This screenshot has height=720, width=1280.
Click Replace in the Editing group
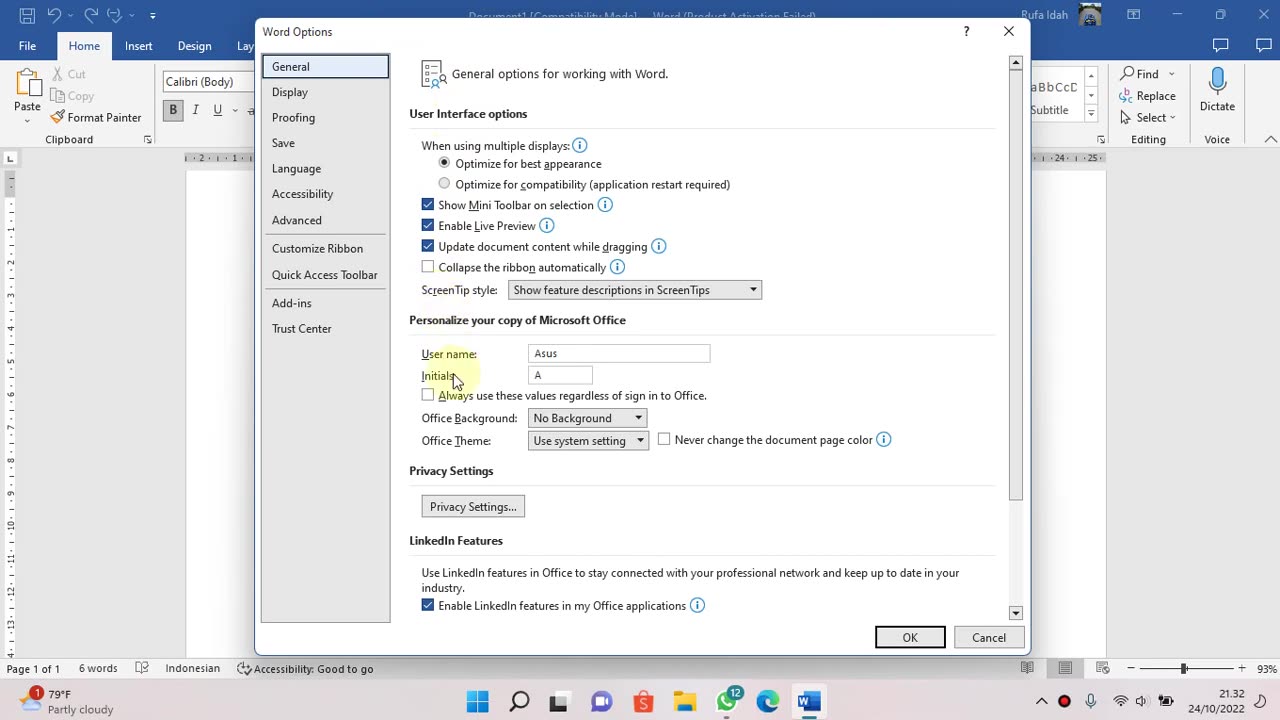pos(1148,96)
